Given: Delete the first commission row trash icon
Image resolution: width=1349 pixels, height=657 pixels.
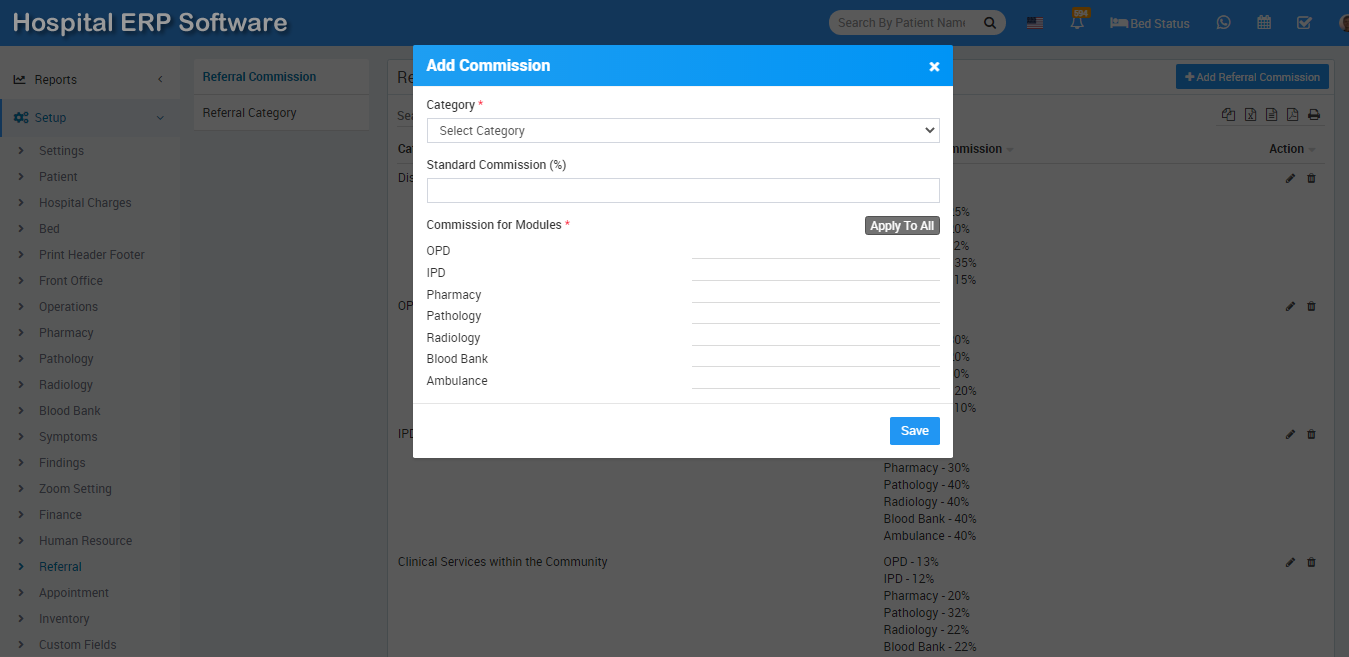Looking at the screenshot, I should click(x=1312, y=178).
